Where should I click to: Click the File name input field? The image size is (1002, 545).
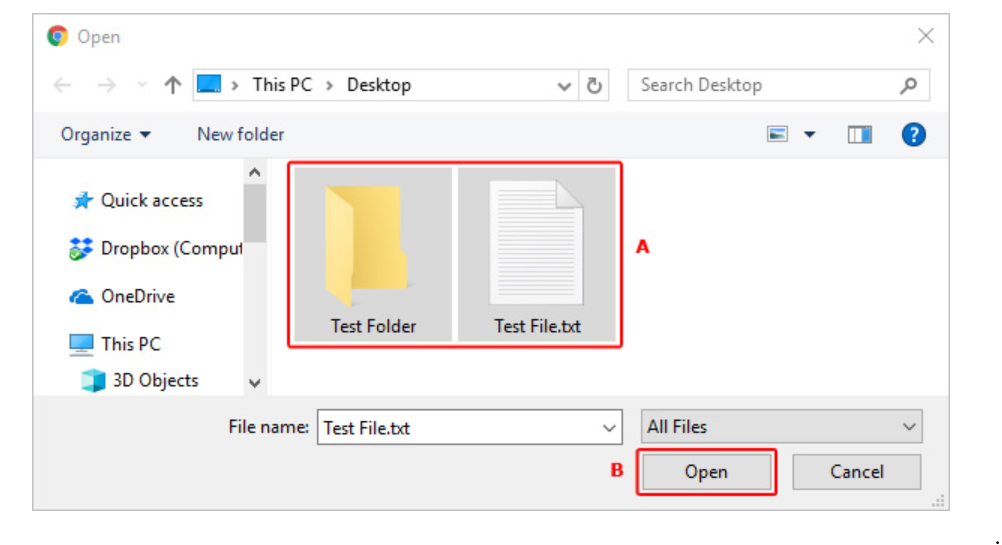(x=460, y=428)
